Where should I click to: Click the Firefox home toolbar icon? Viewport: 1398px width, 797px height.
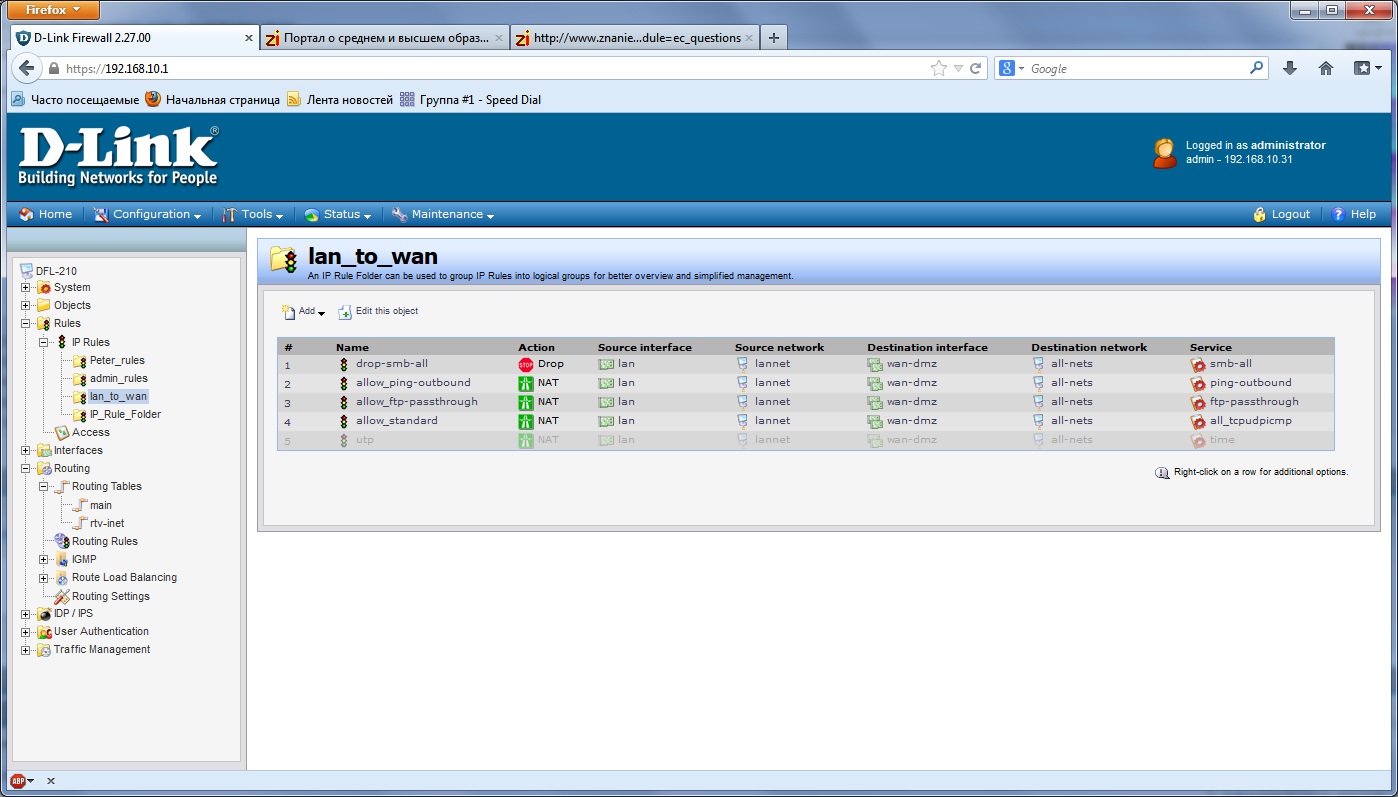[1326, 68]
